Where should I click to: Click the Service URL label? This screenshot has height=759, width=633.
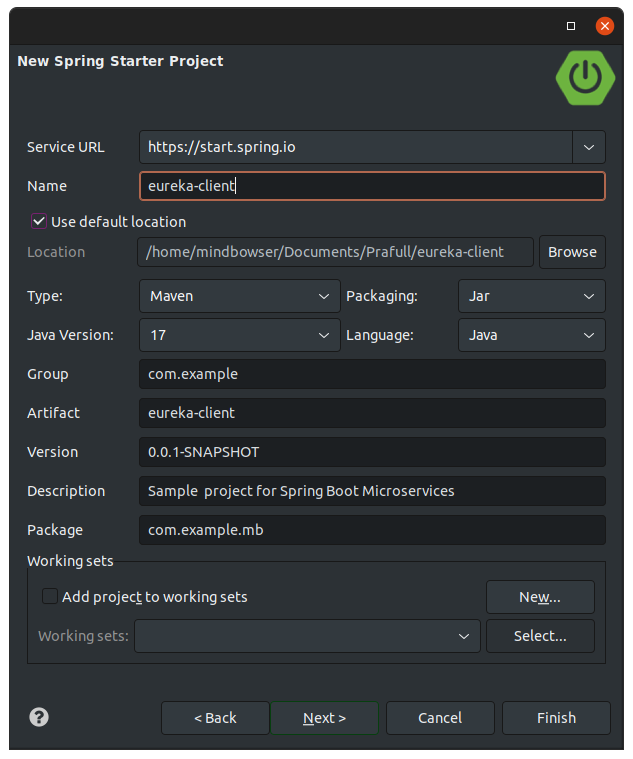(x=65, y=147)
